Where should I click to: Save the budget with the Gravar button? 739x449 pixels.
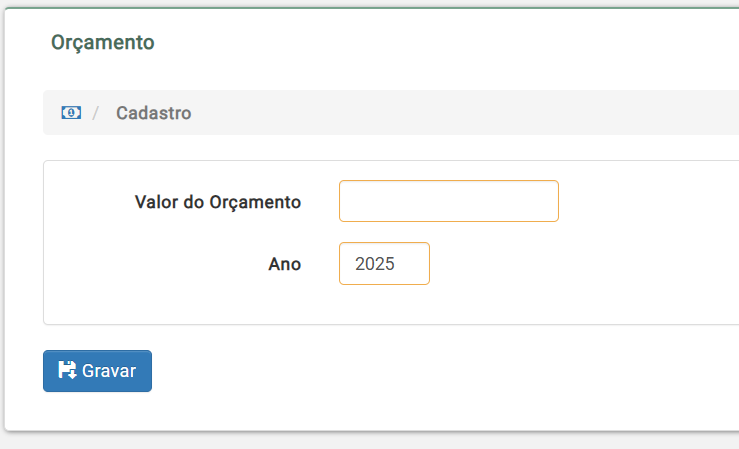[98, 371]
